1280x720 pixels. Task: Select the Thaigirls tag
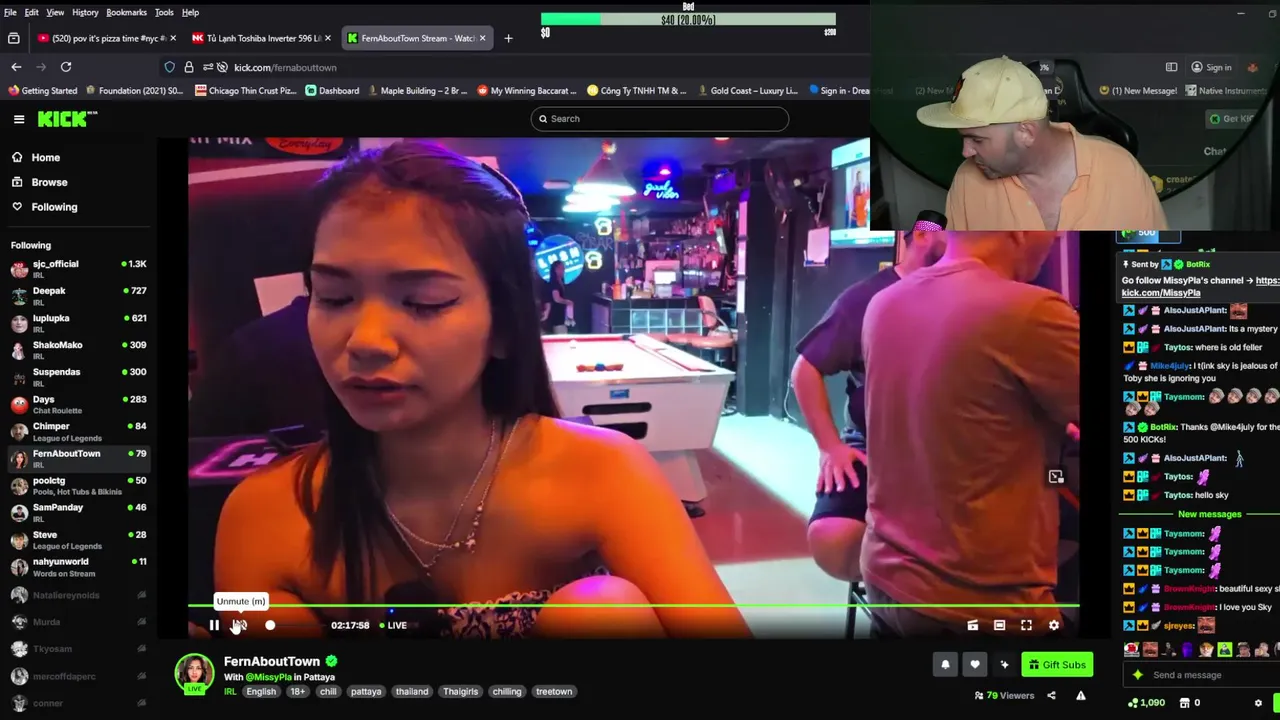[x=461, y=692]
